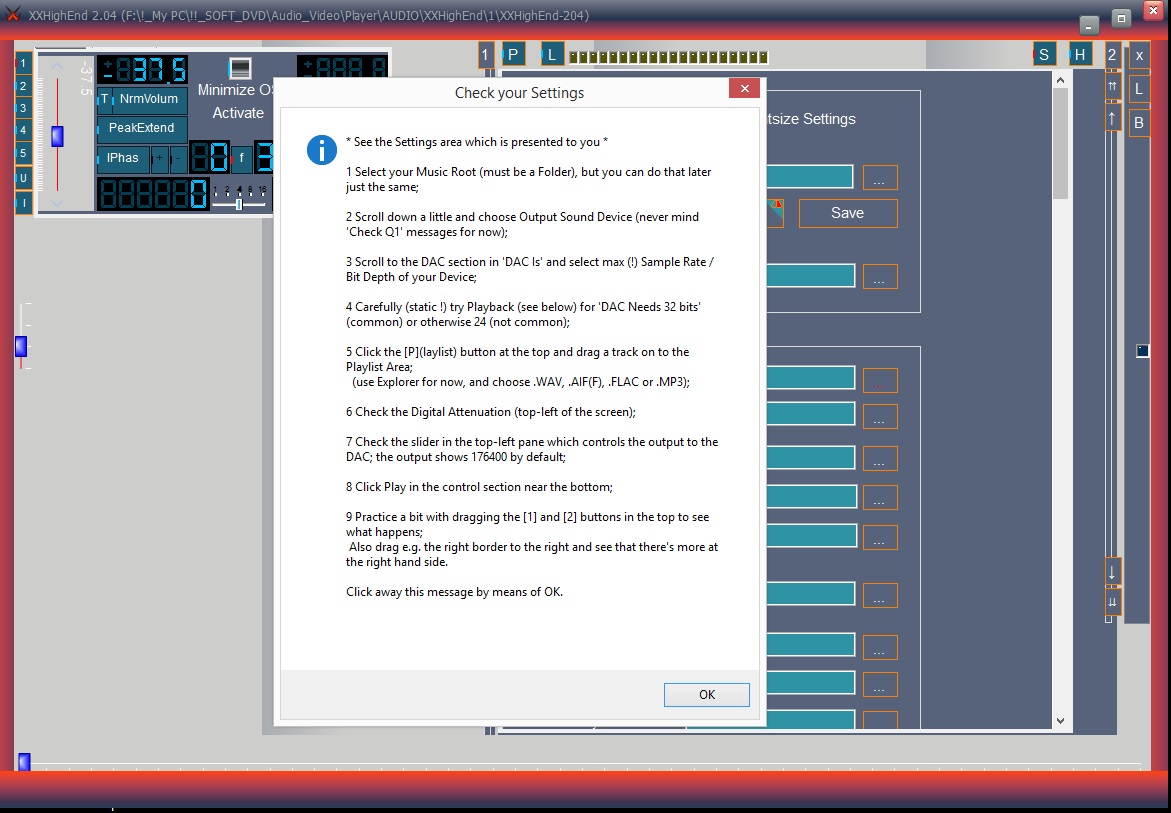
Task: Maximize the XXHighEnd window
Action: 1120,19
